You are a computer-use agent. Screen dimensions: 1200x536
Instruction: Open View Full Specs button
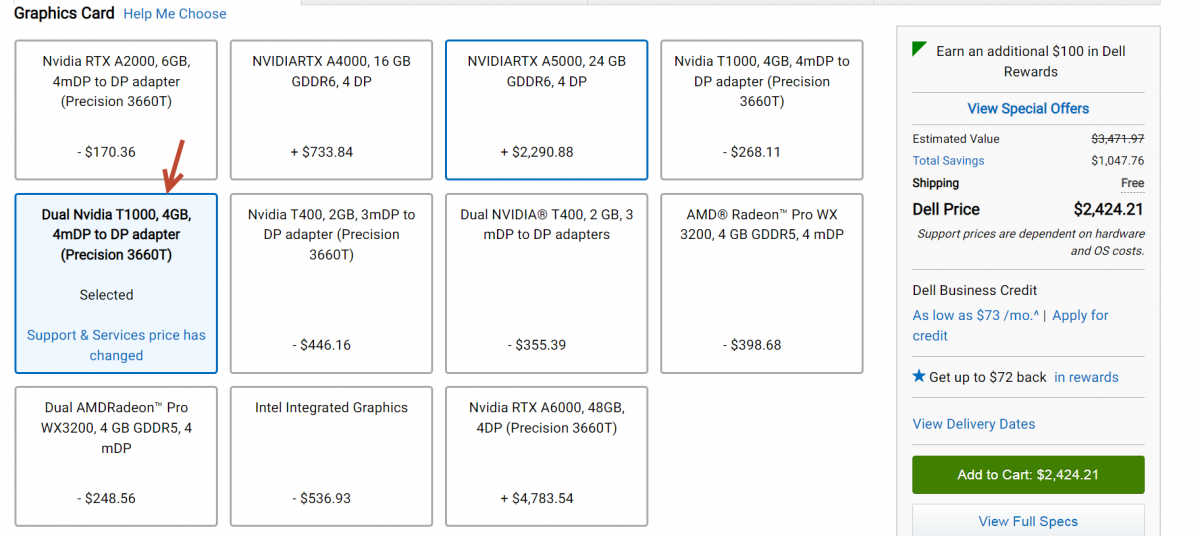1028,521
